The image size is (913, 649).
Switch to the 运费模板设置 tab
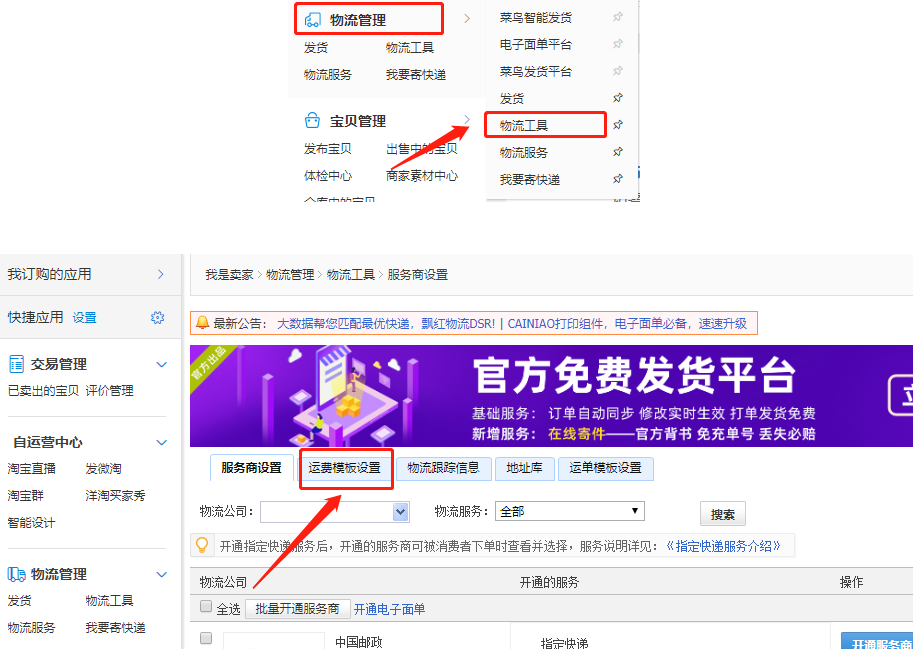coord(345,468)
